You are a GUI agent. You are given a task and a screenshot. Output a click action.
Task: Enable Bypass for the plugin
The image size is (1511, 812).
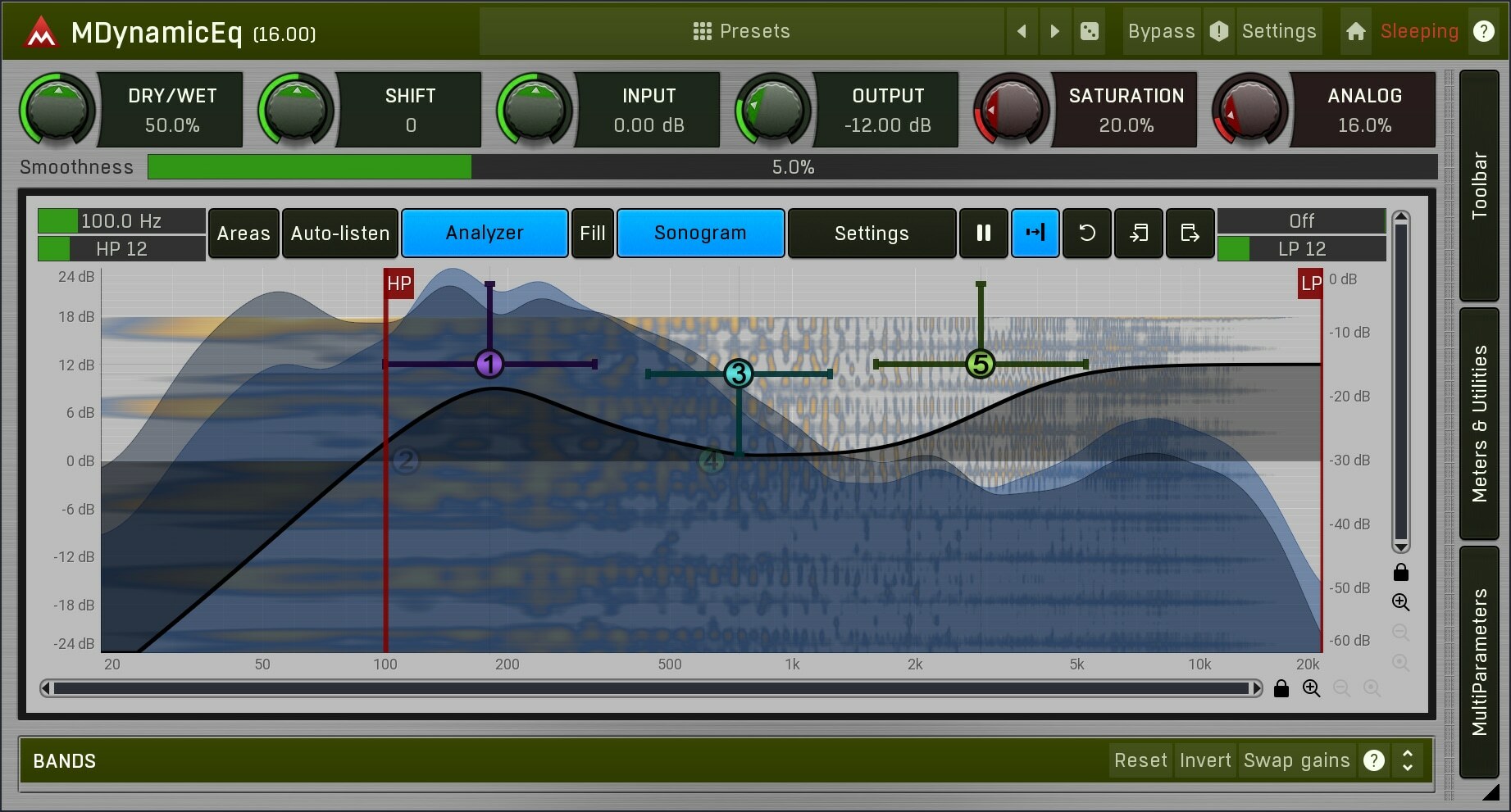tap(1160, 31)
